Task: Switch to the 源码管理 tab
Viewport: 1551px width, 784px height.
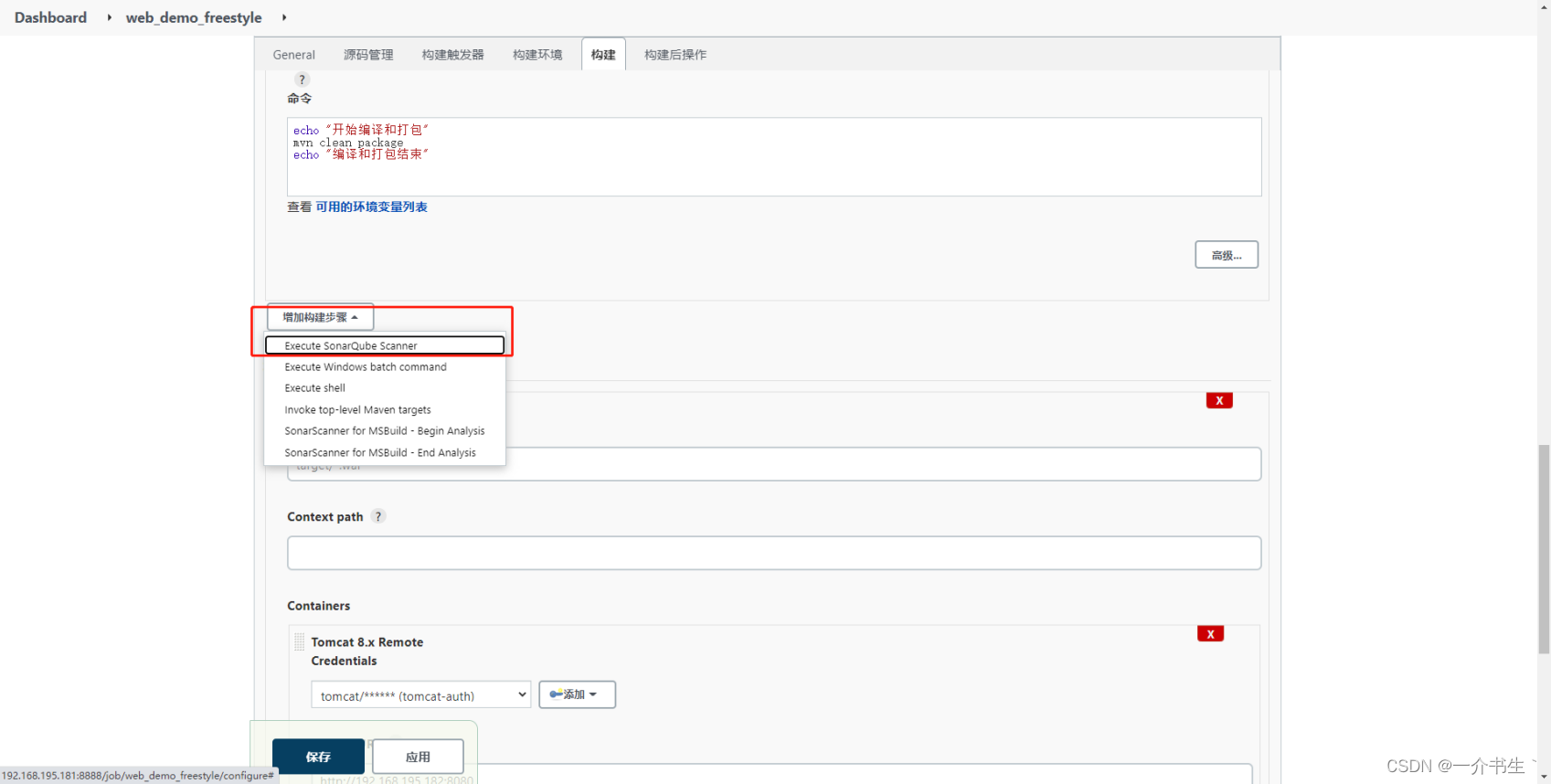Action: tap(368, 55)
